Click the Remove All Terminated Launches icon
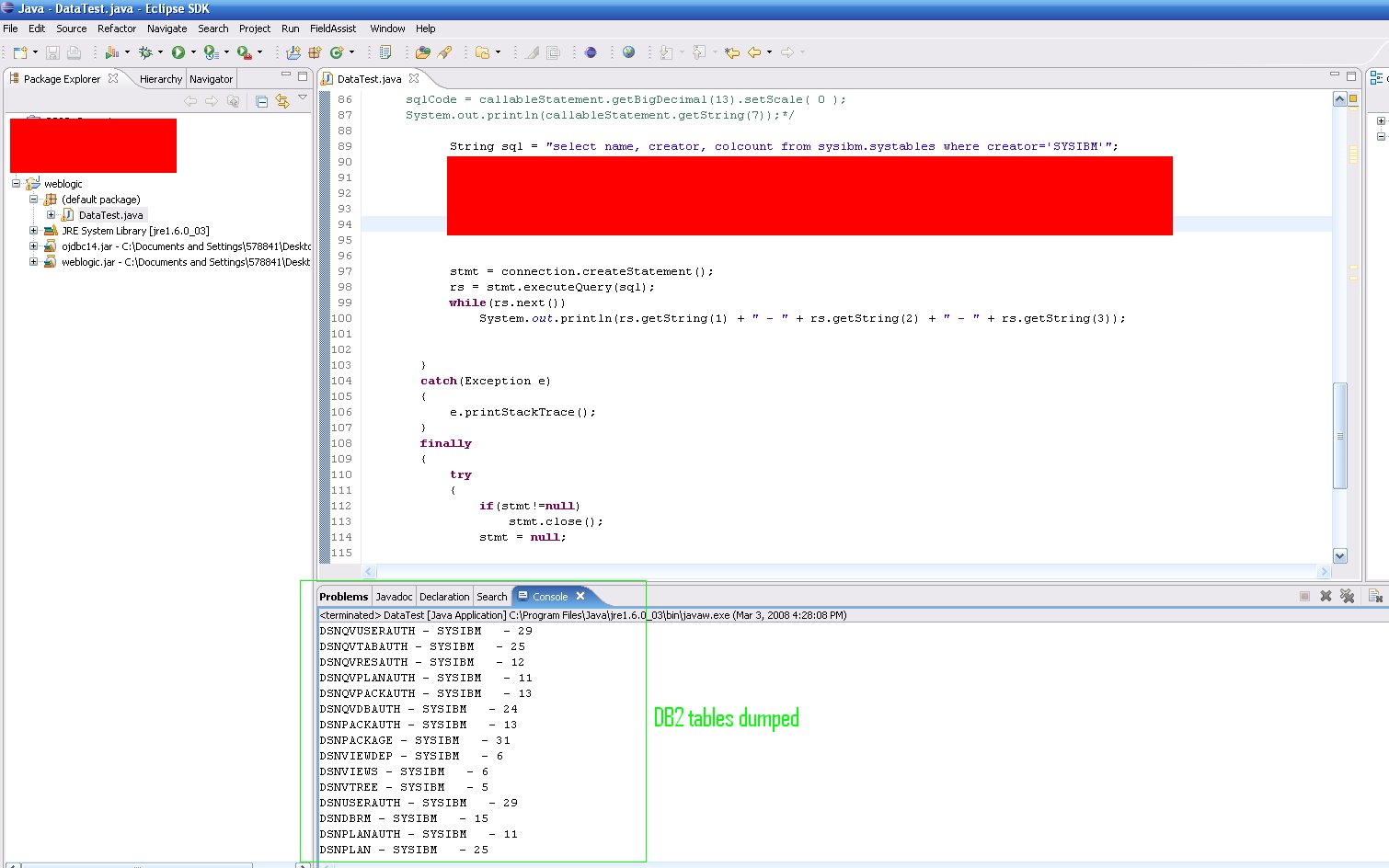 (x=1347, y=596)
